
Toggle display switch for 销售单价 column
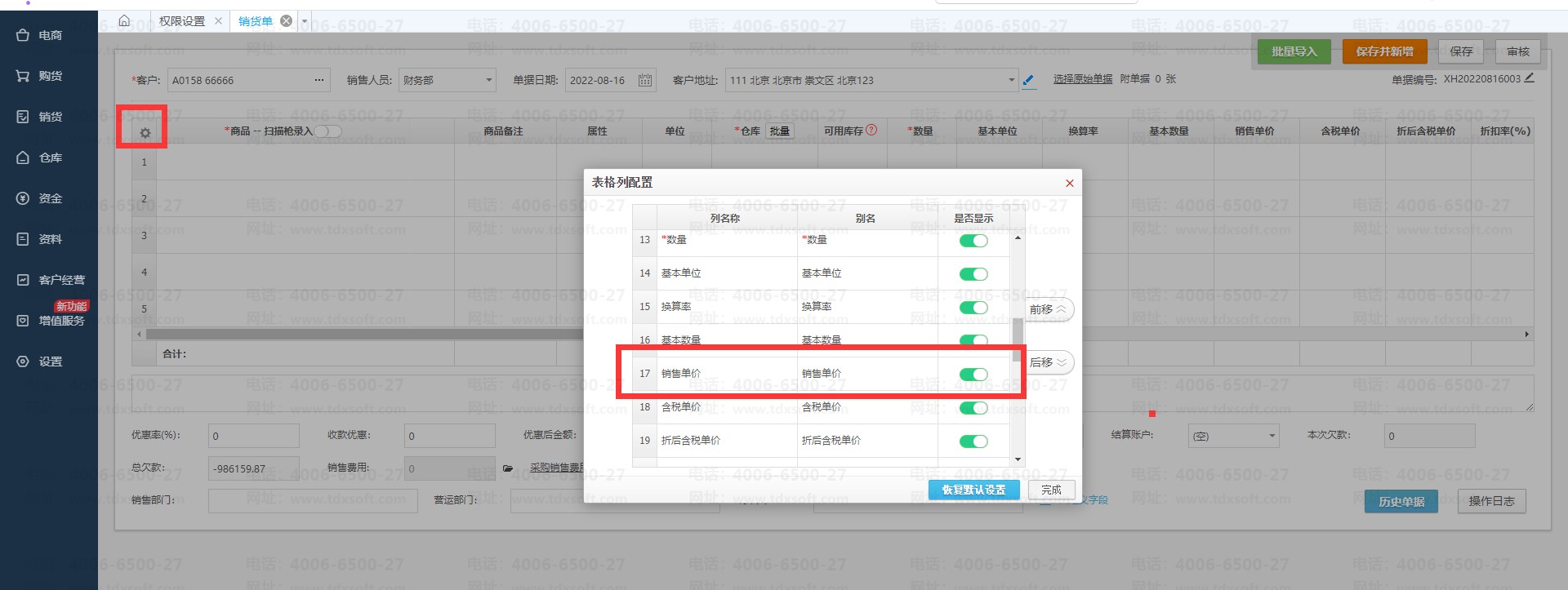click(x=973, y=375)
